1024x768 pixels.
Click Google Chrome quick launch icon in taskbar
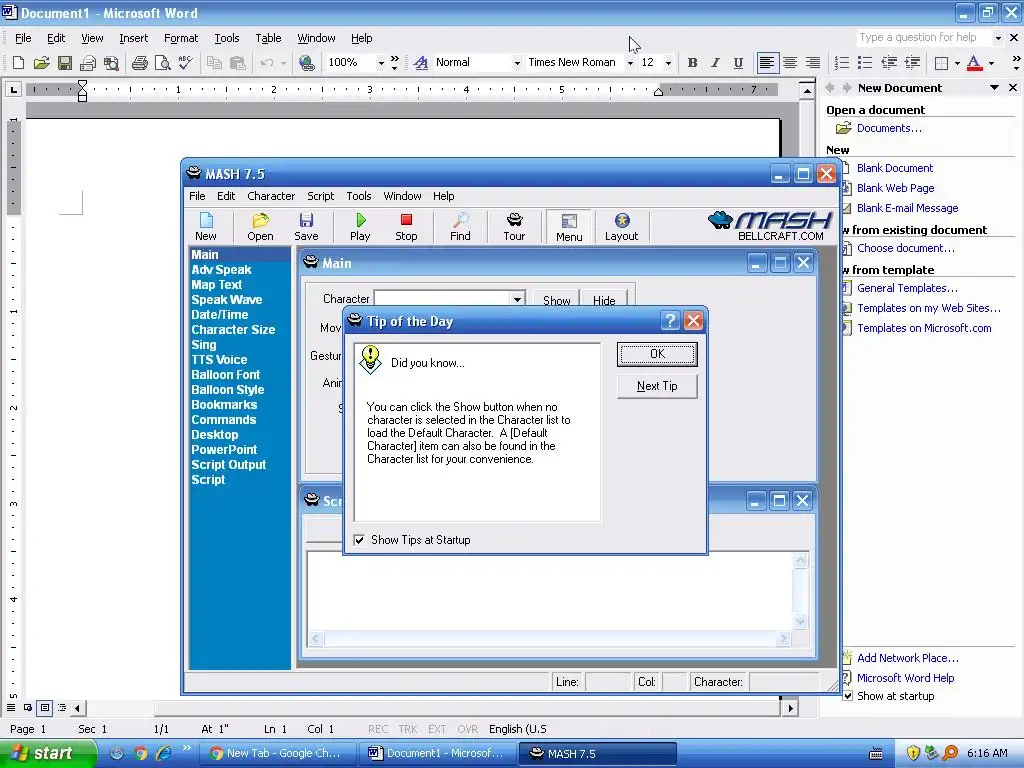click(140, 753)
